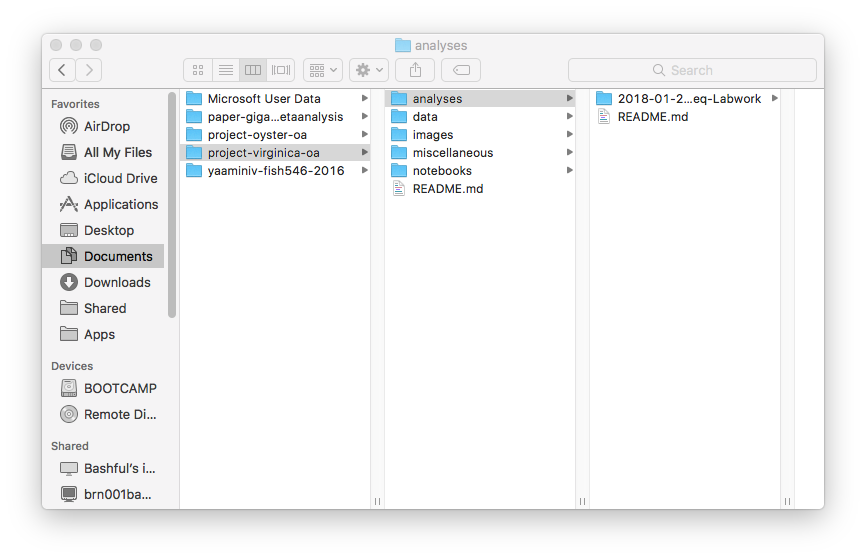
Task: Click the first column resize handle
Action: coord(377,501)
